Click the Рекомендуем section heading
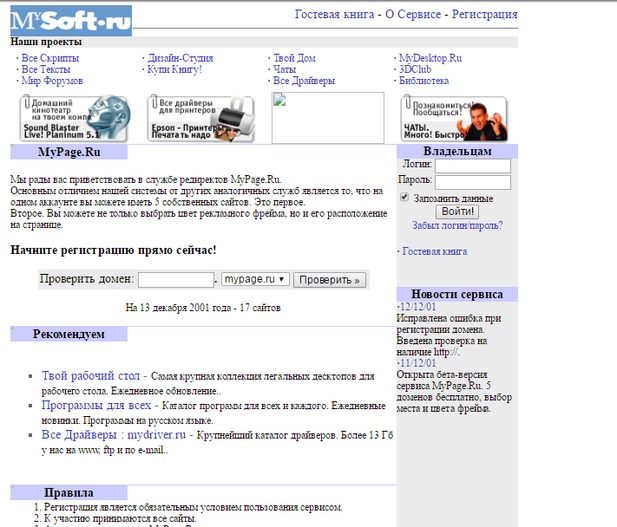617x527 pixels. click(x=69, y=334)
